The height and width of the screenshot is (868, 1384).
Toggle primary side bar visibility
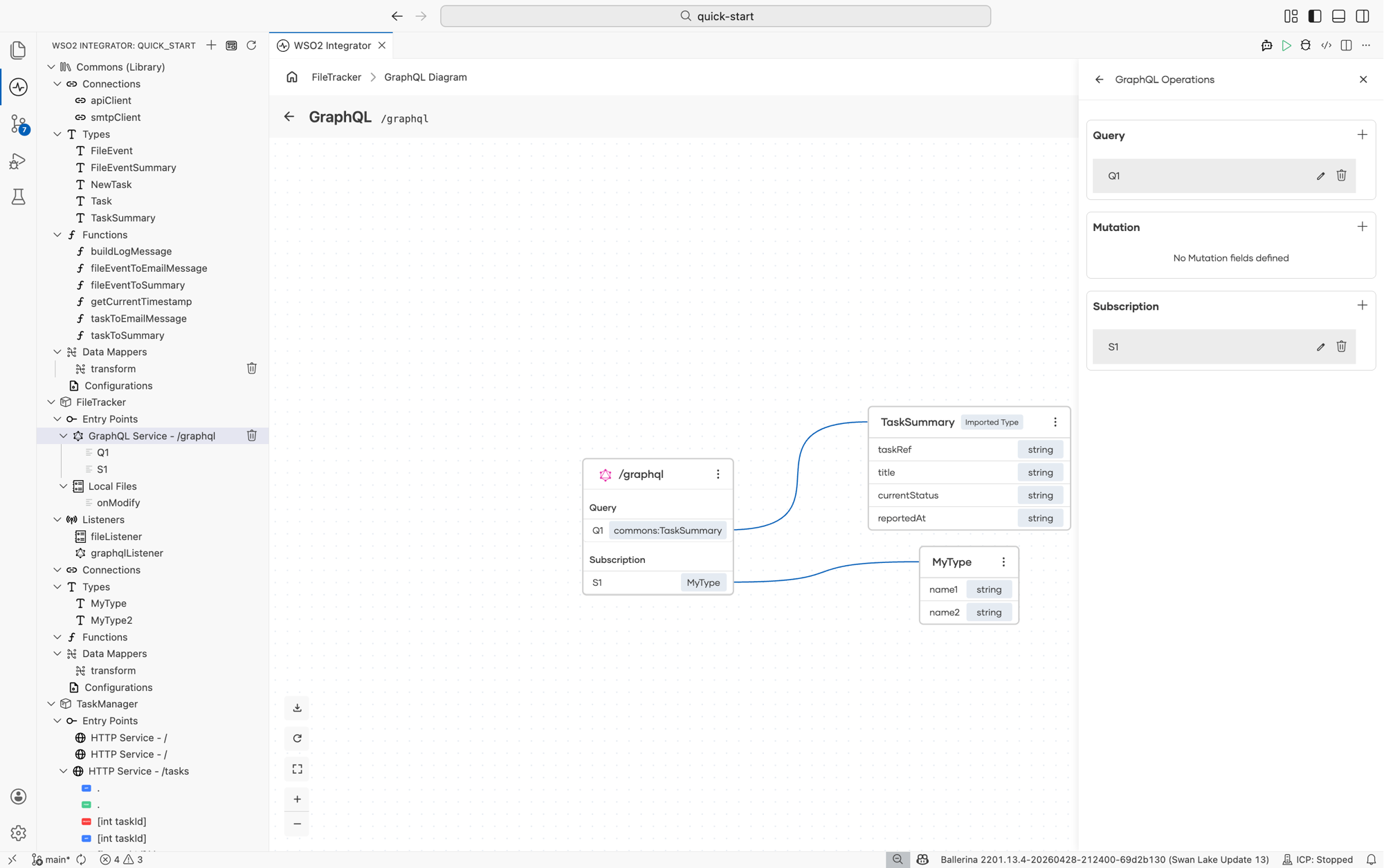point(1315,16)
